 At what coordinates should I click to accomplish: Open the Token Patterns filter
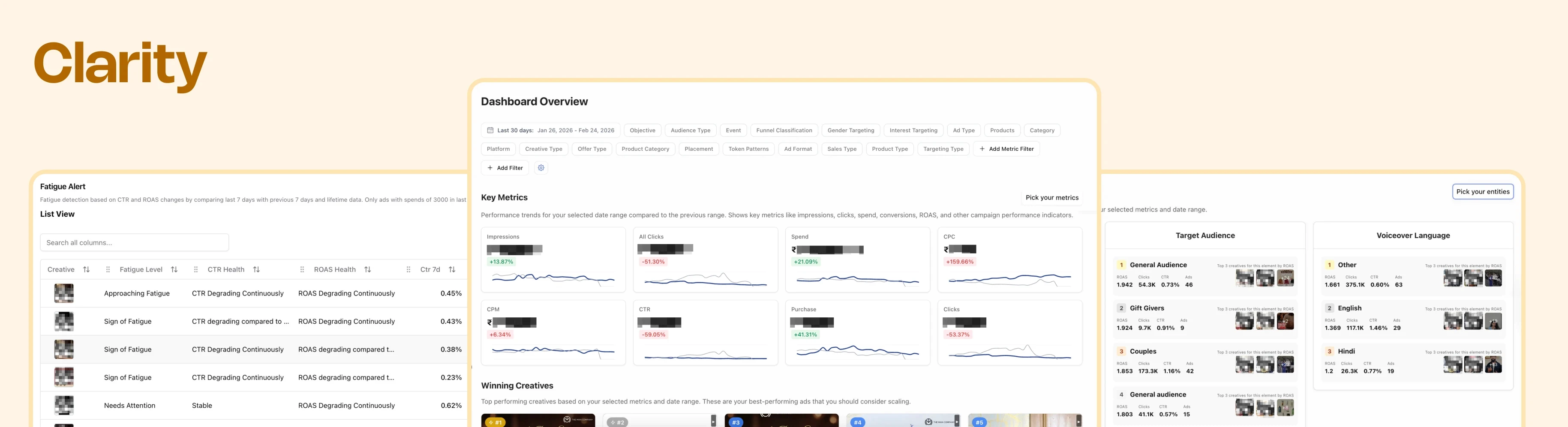[x=748, y=149]
